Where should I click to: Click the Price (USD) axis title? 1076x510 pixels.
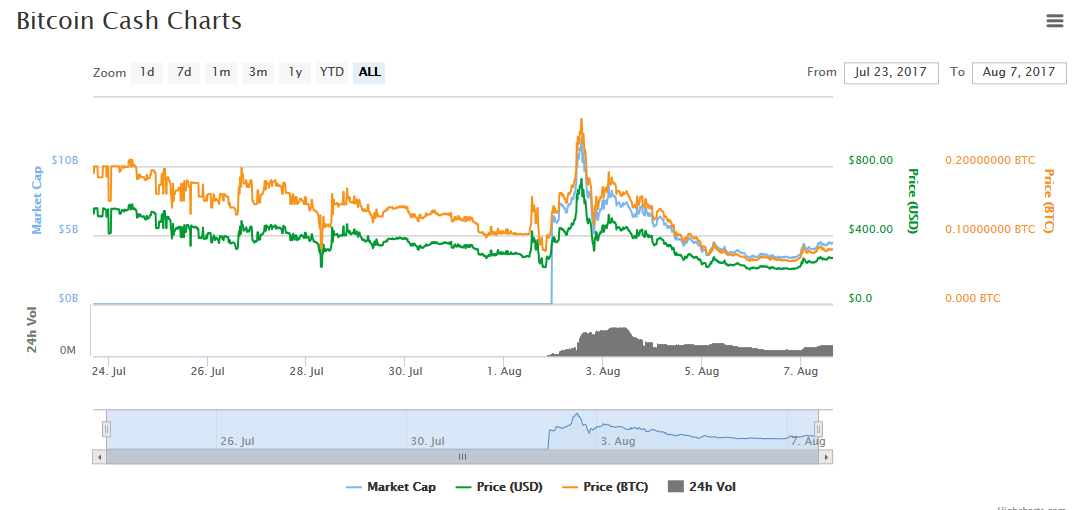pos(913,201)
